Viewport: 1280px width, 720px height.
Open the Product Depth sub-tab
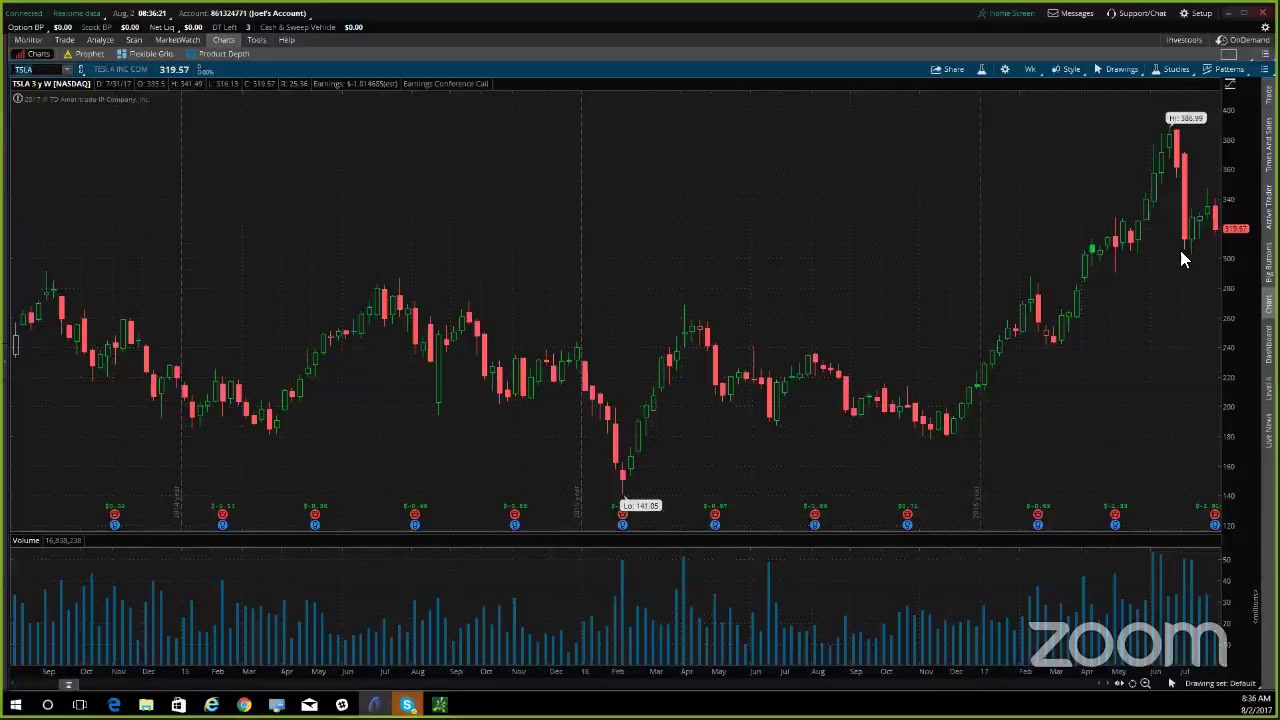[x=218, y=54]
